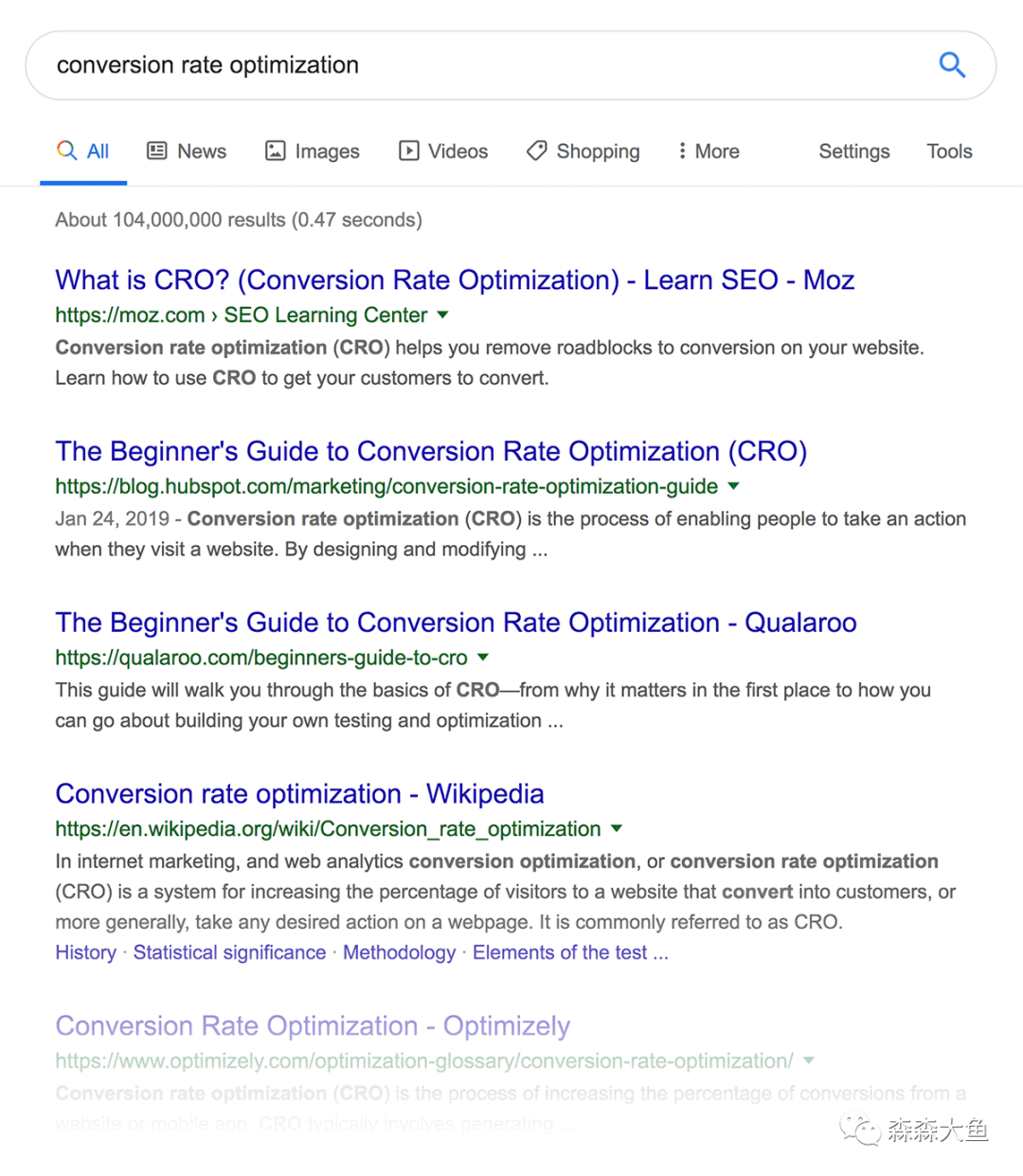Open Tools options
Viewport: 1023px width, 1176px height.
click(x=949, y=151)
